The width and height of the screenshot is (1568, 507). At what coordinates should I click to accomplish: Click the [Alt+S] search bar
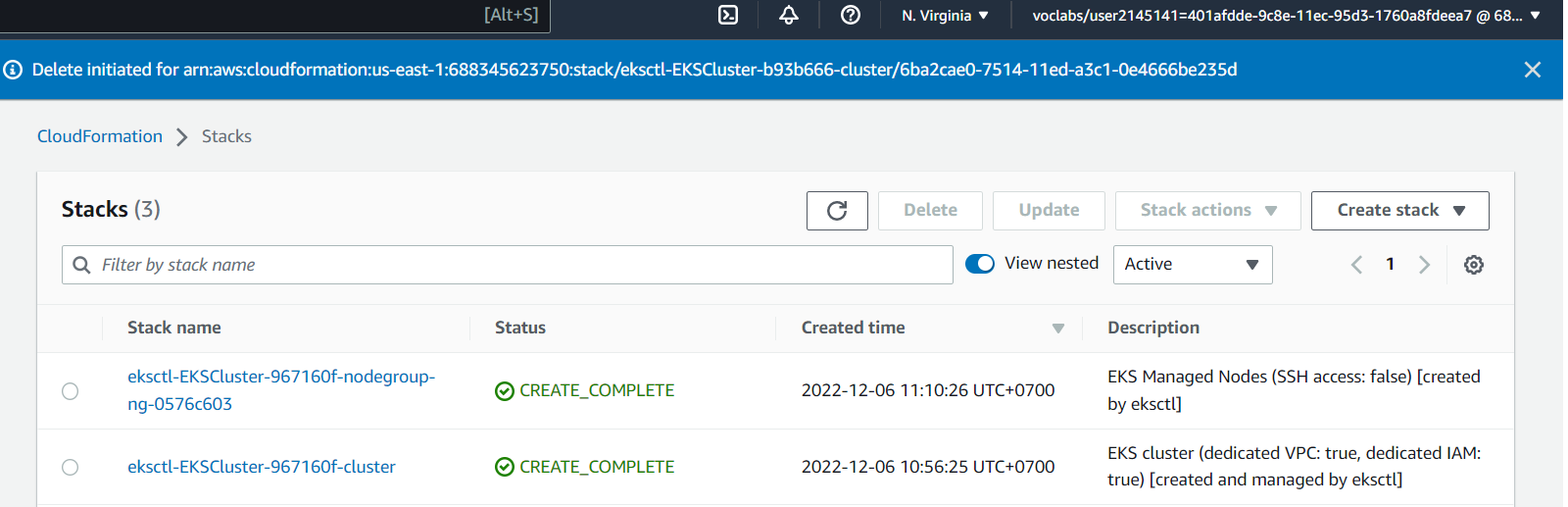pyautogui.click(x=274, y=16)
